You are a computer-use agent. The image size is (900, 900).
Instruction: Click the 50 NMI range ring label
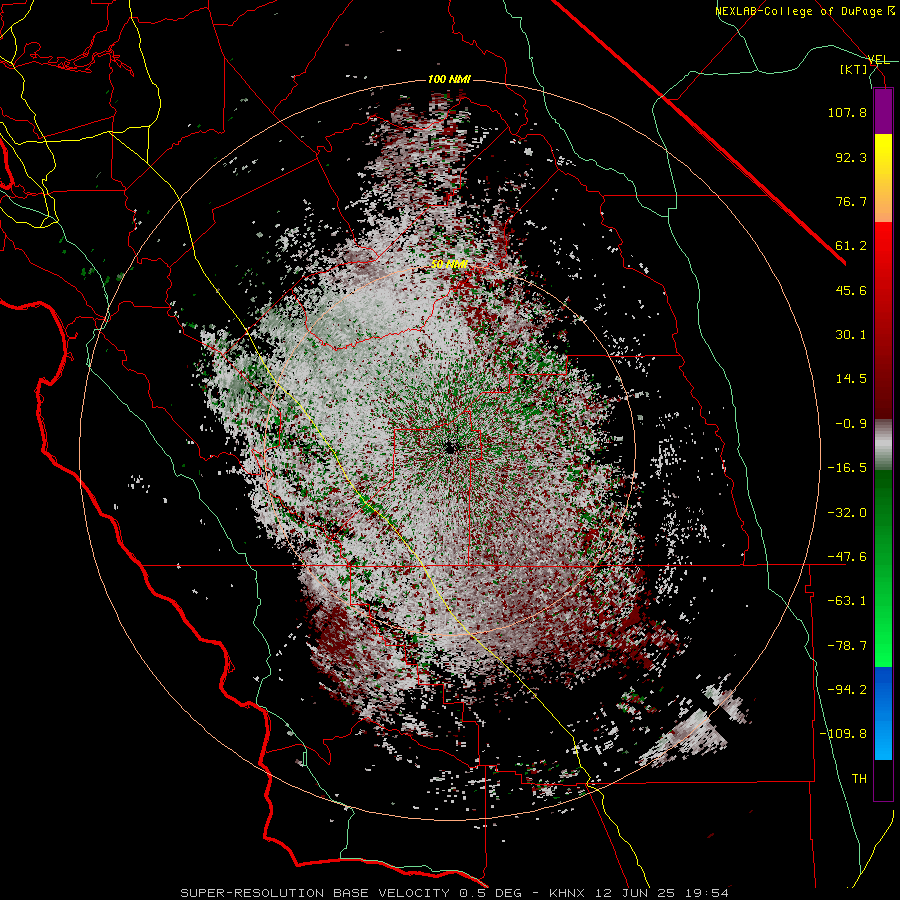(449, 265)
